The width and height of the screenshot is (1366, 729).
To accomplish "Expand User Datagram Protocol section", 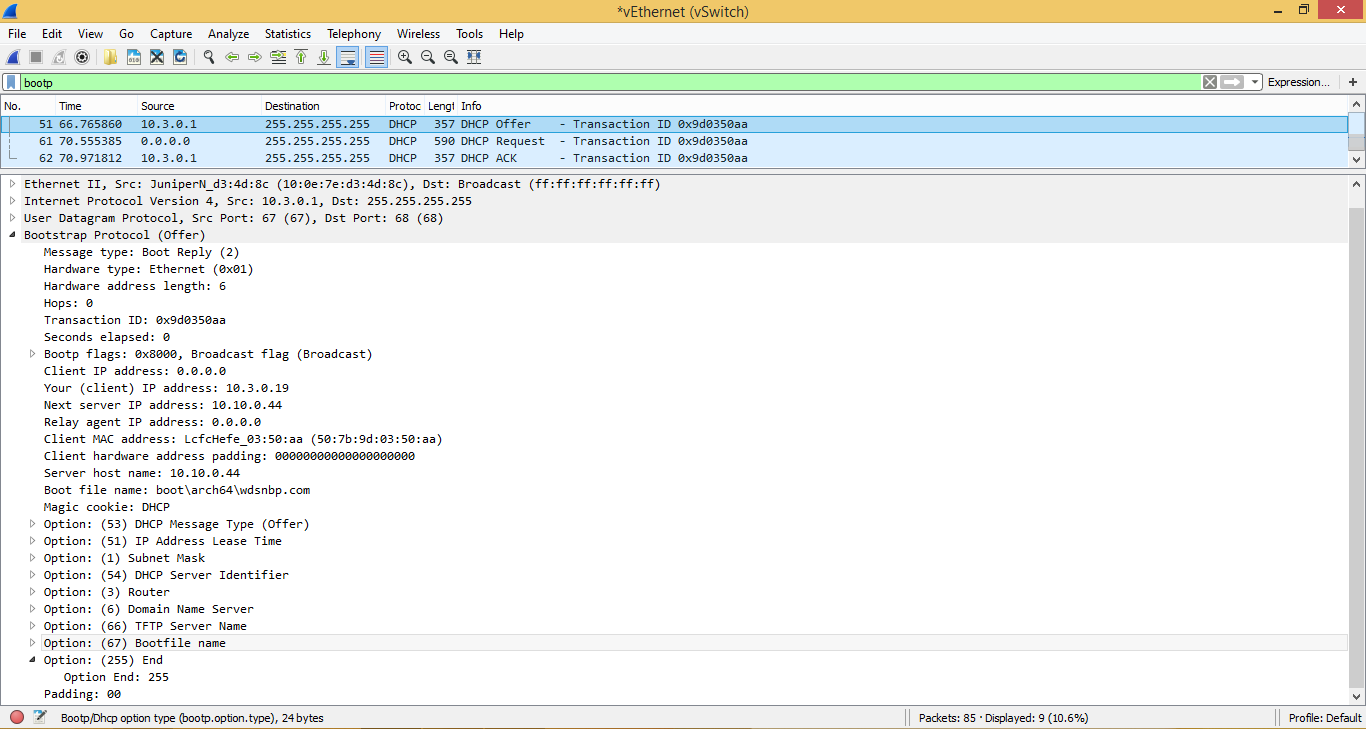I will pos(13,218).
